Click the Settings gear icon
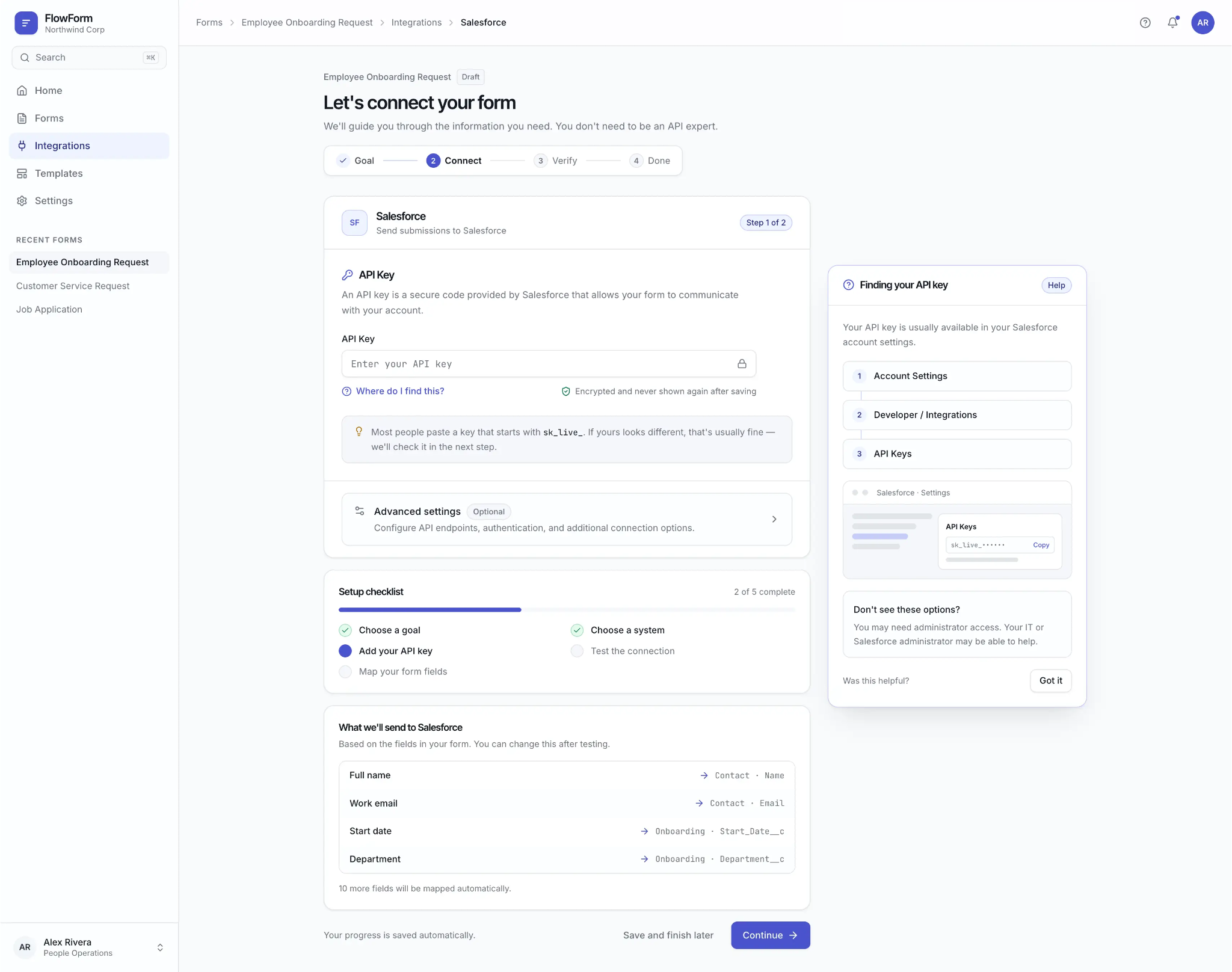Viewport: 1232px width, 972px height. [x=22, y=201]
